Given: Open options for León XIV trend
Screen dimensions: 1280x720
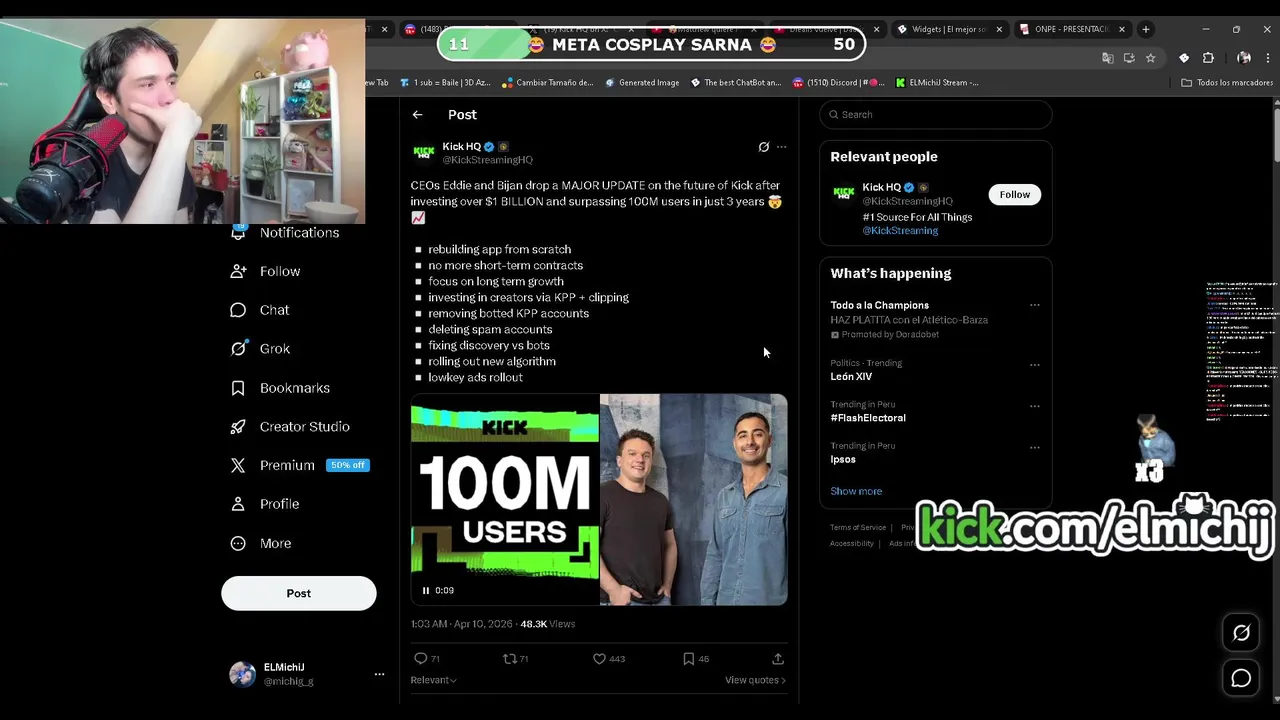Looking at the screenshot, I should pyautogui.click(x=1034, y=364).
